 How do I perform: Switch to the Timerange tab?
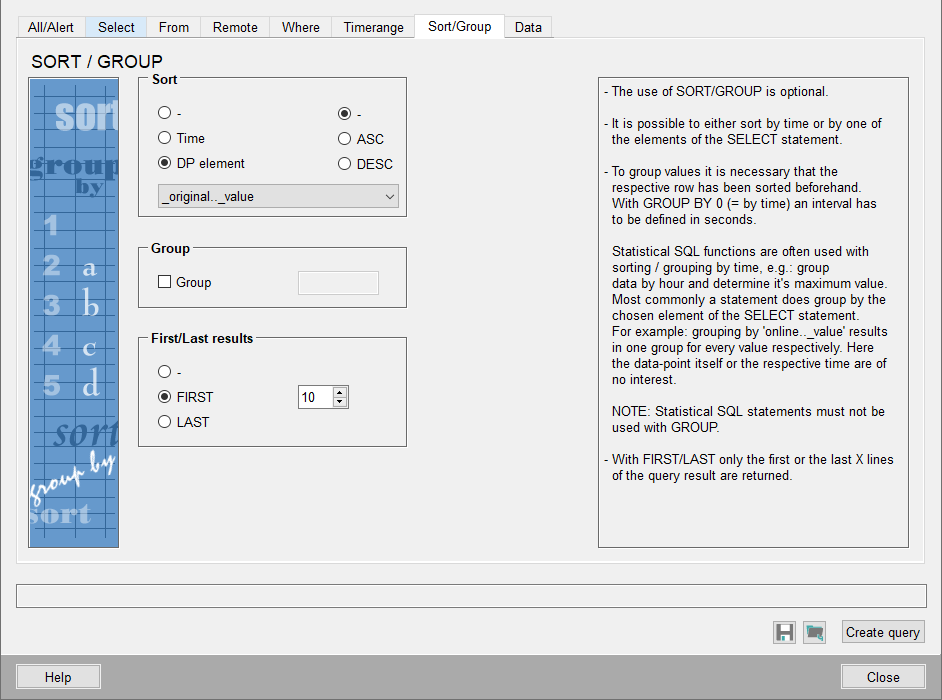tap(373, 27)
